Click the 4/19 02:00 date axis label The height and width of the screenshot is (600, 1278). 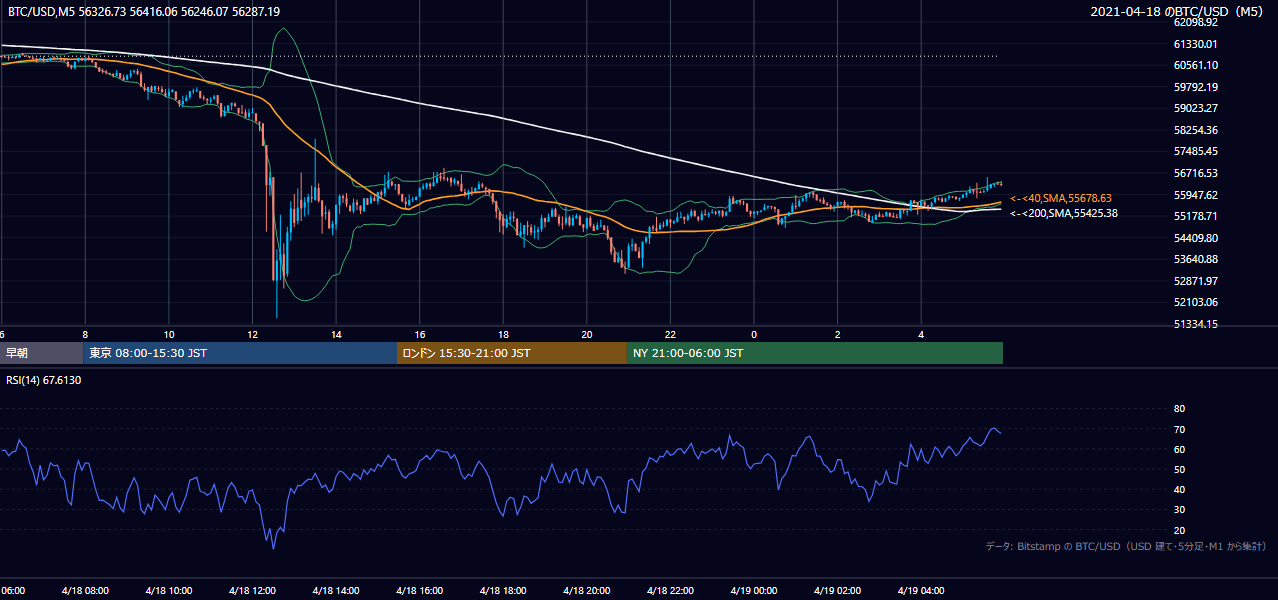(x=838, y=591)
